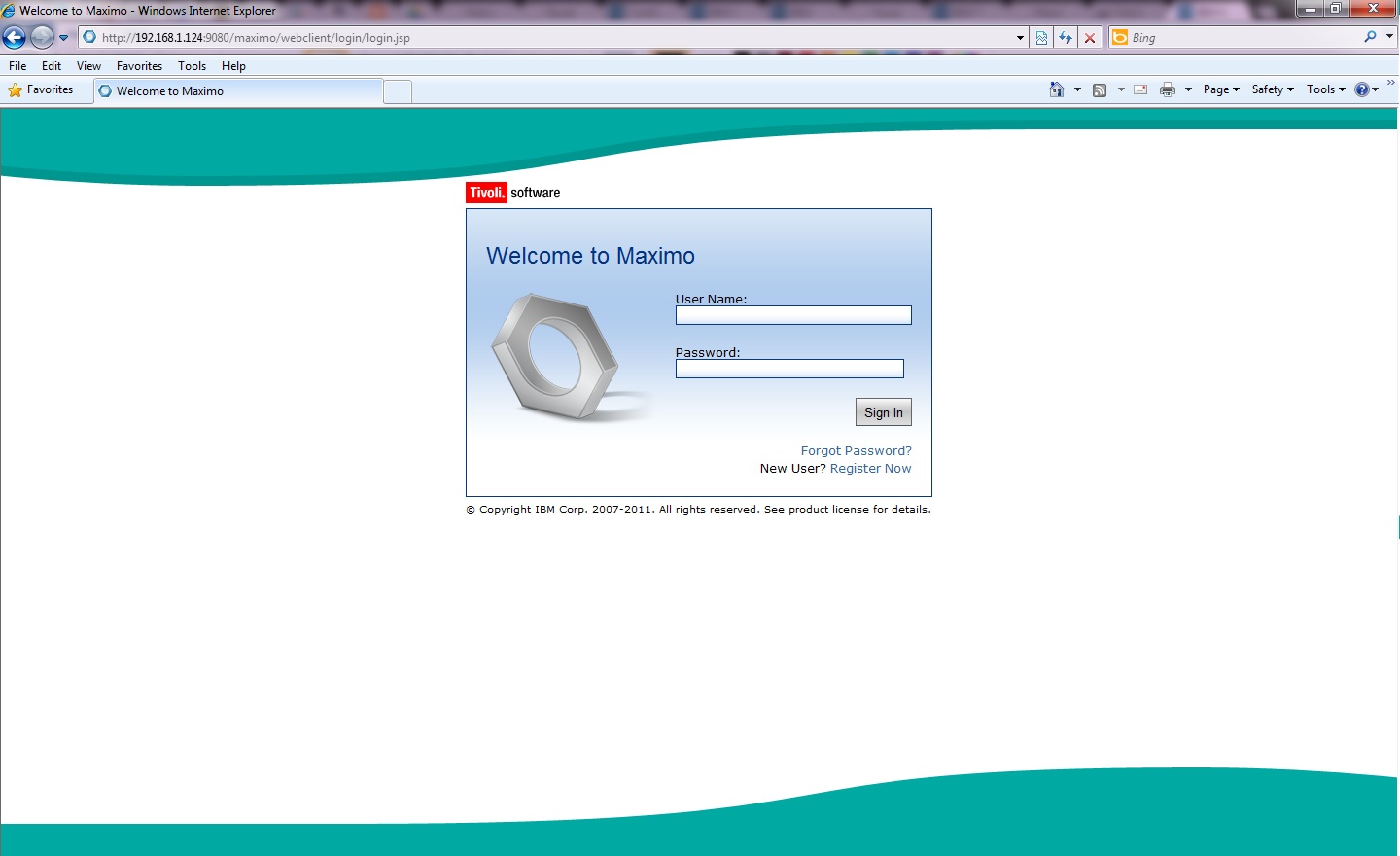Click inside the User Name field
Image resolution: width=1400 pixels, height=856 pixels.
tap(792, 315)
